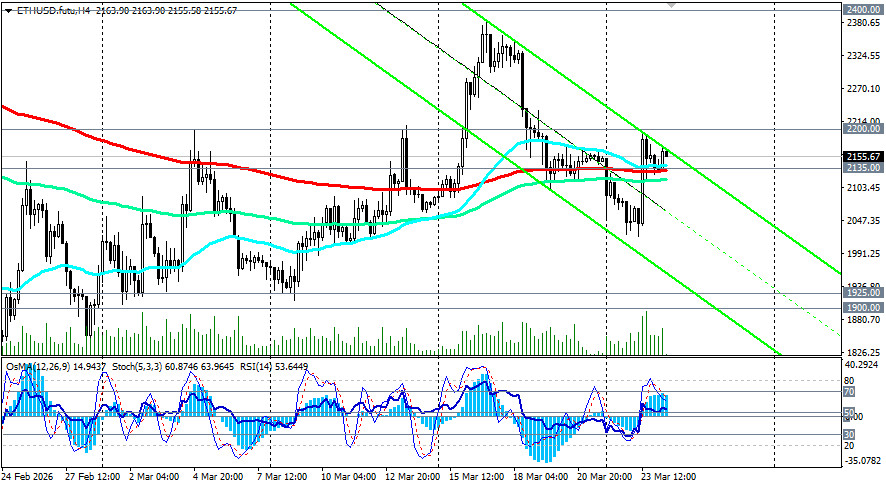The image size is (886, 485).
Task: Click the grey chart shift triangle marker
Action: (x=671, y=4)
